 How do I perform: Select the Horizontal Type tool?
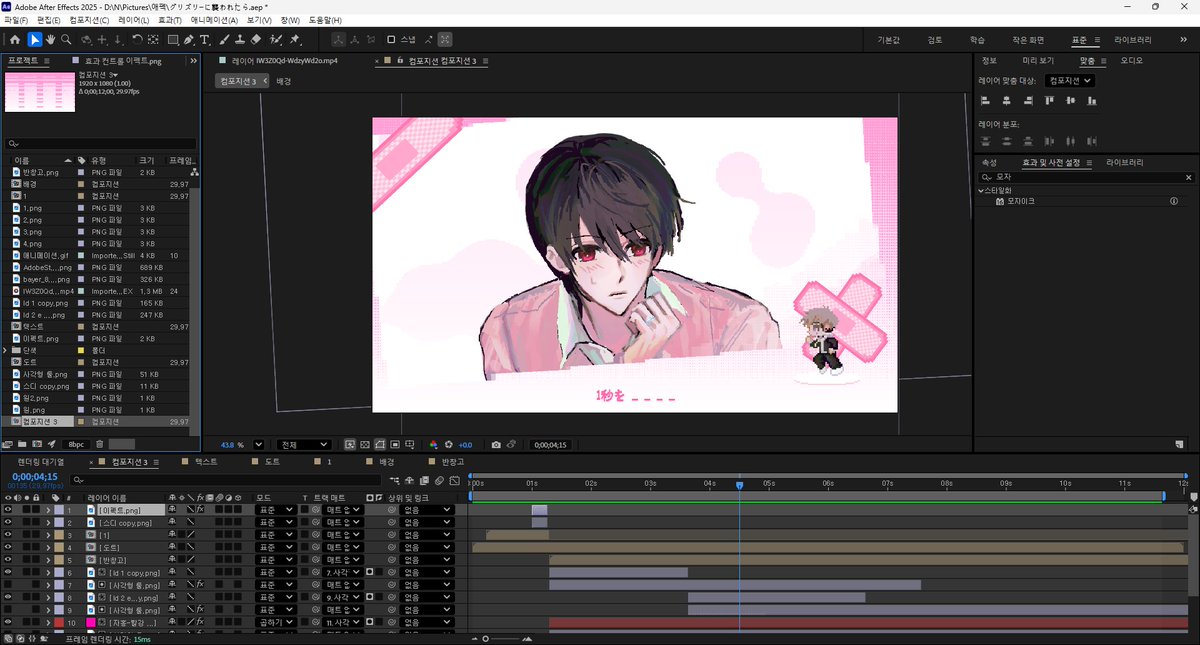coord(205,40)
